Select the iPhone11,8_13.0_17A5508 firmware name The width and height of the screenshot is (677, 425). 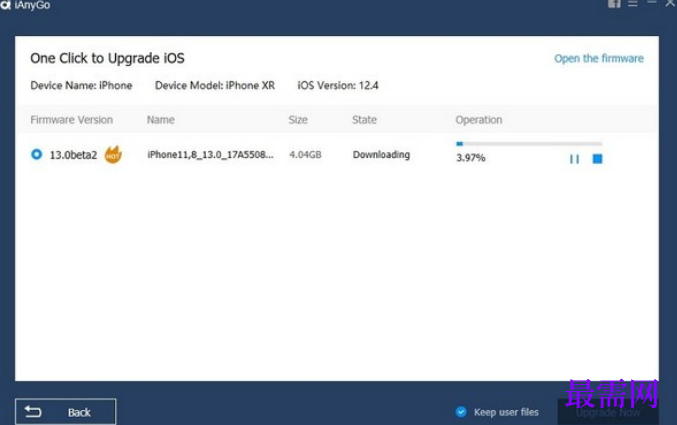pos(210,155)
